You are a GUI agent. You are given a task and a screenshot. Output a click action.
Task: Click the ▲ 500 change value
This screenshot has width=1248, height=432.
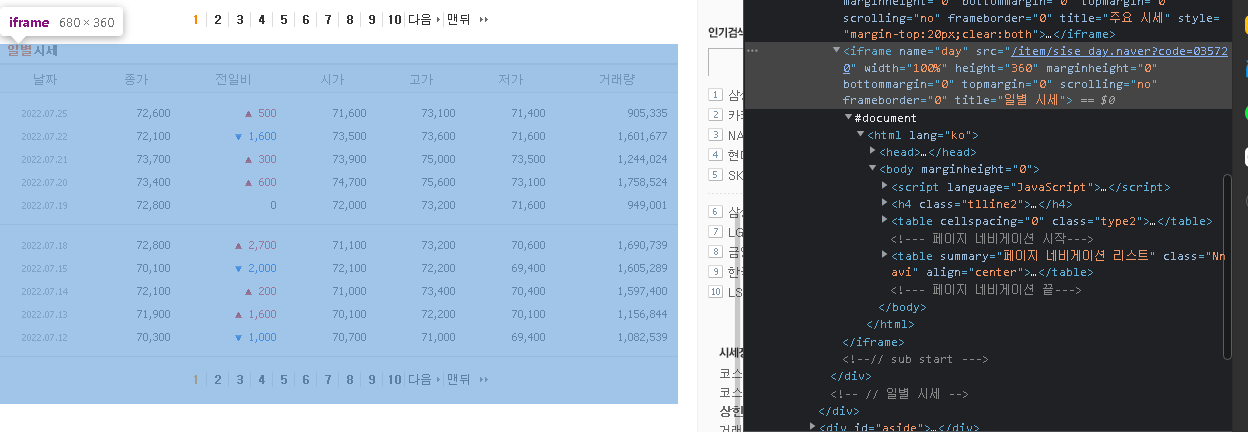click(x=260, y=114)
